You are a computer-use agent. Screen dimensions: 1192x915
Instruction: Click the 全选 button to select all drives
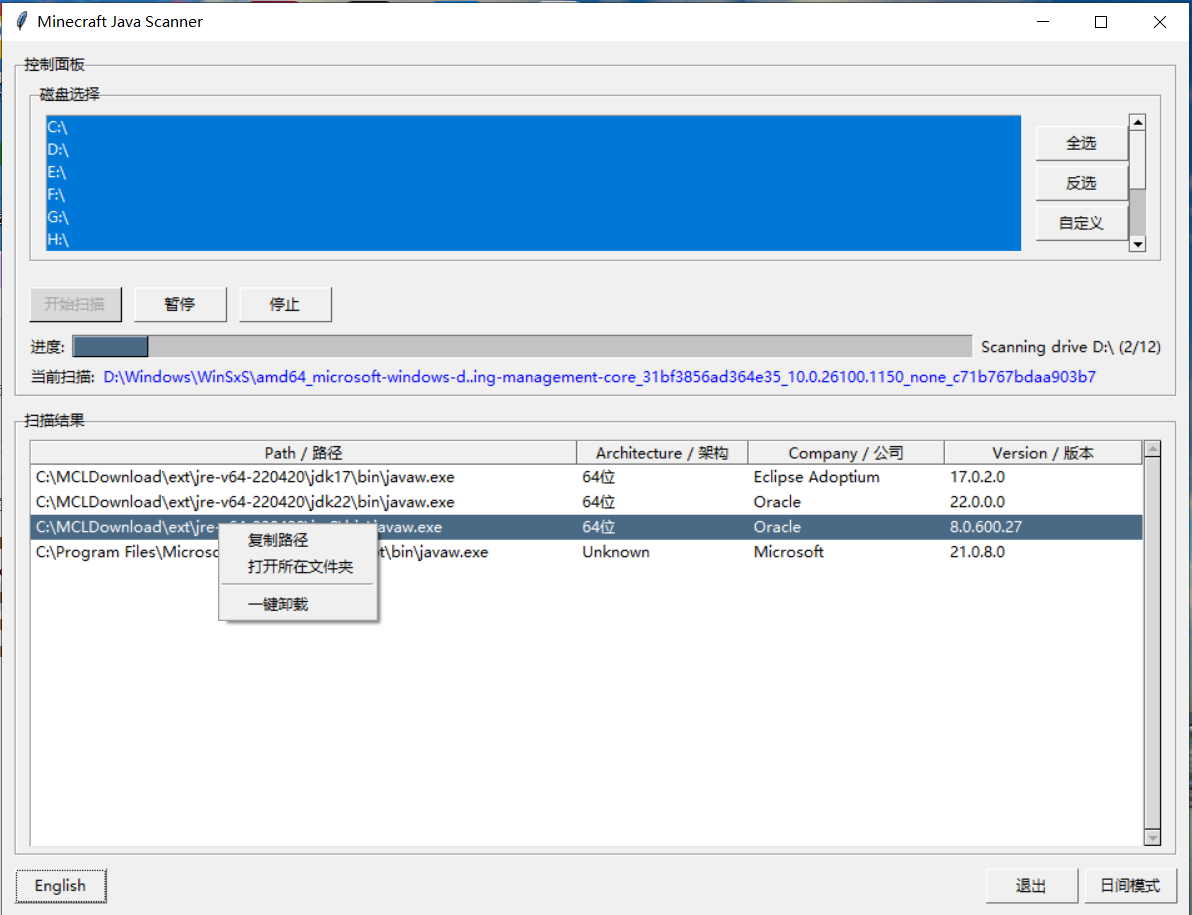tap(1081, 143)
